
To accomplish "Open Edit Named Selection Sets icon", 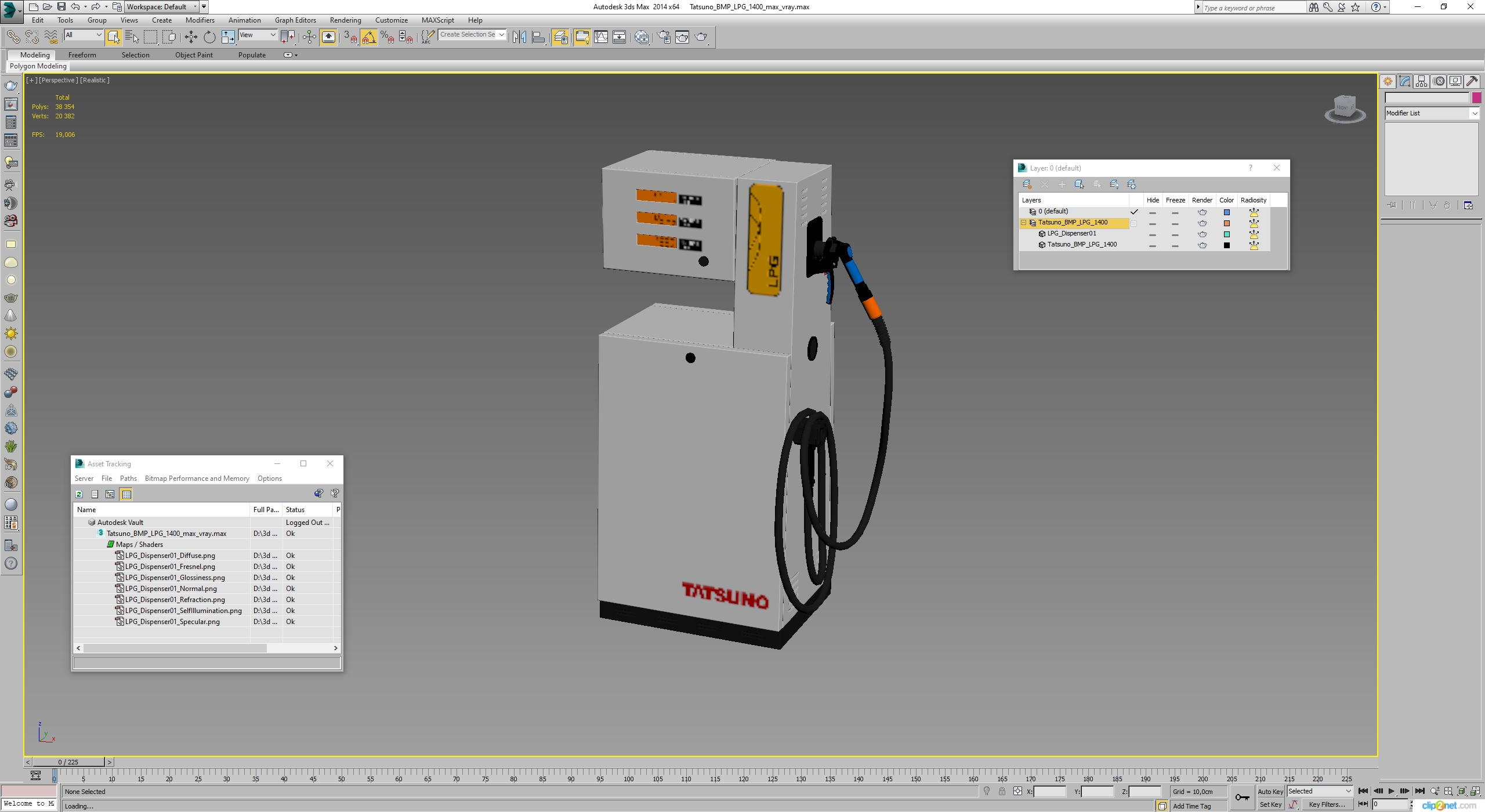I will [427, 37].
